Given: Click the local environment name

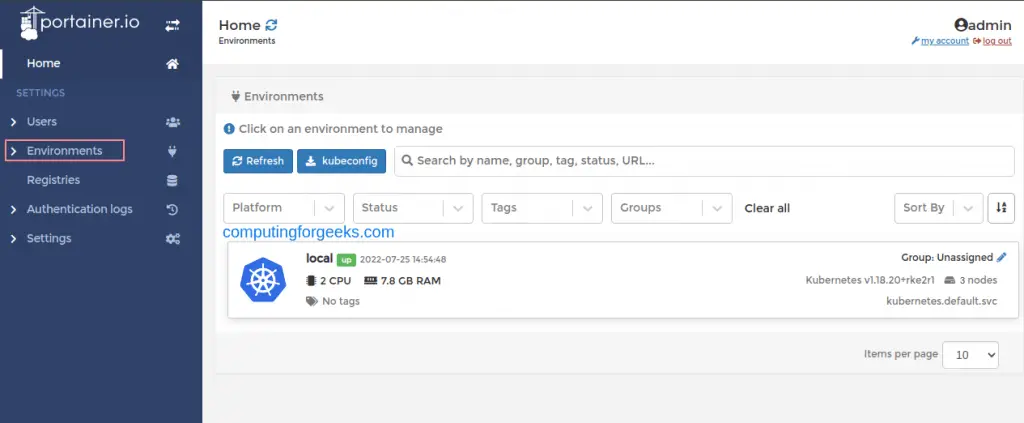Looking at the screenshot, I should pos(319,258).
